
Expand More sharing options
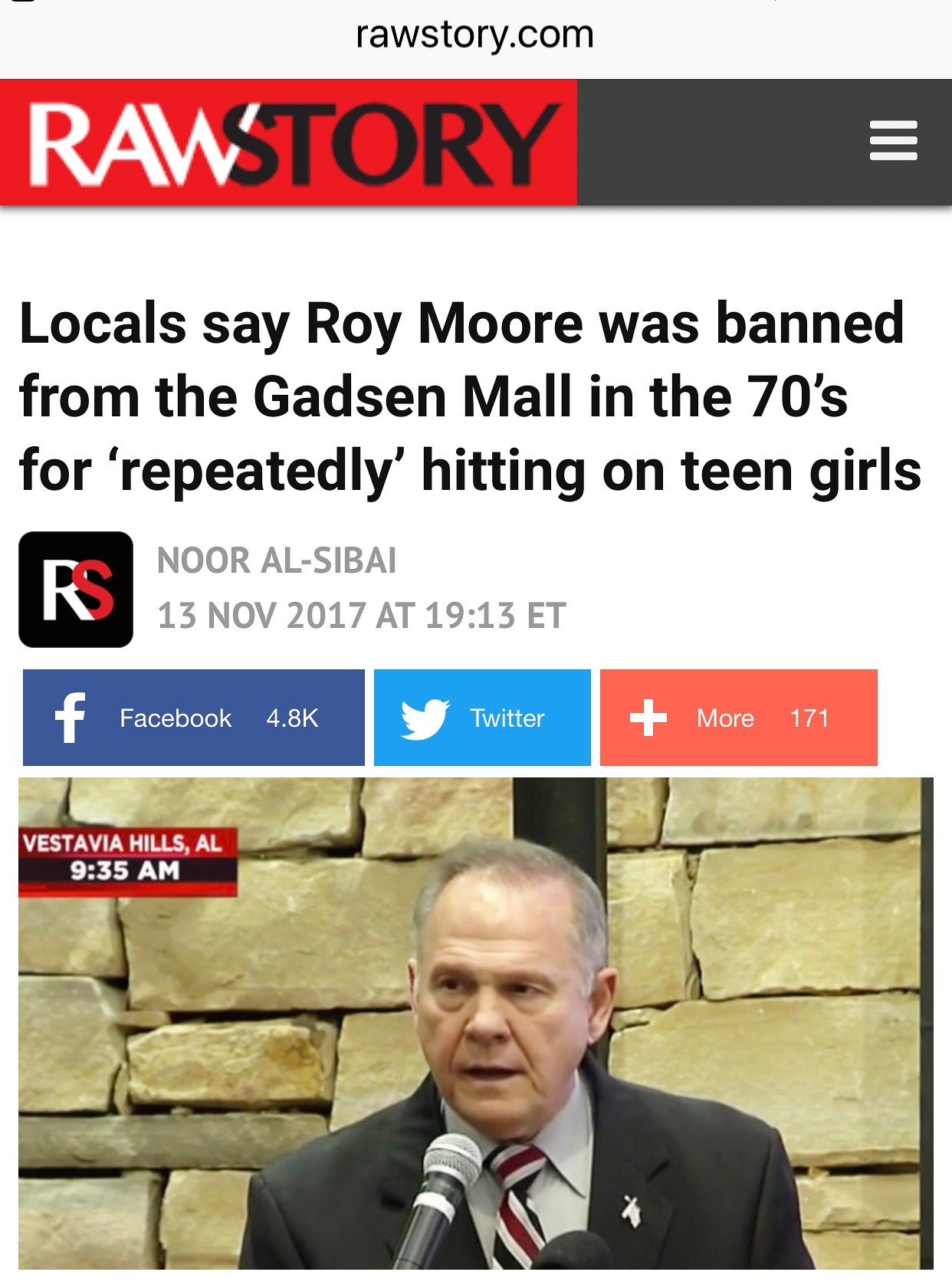tap(739, 718)
